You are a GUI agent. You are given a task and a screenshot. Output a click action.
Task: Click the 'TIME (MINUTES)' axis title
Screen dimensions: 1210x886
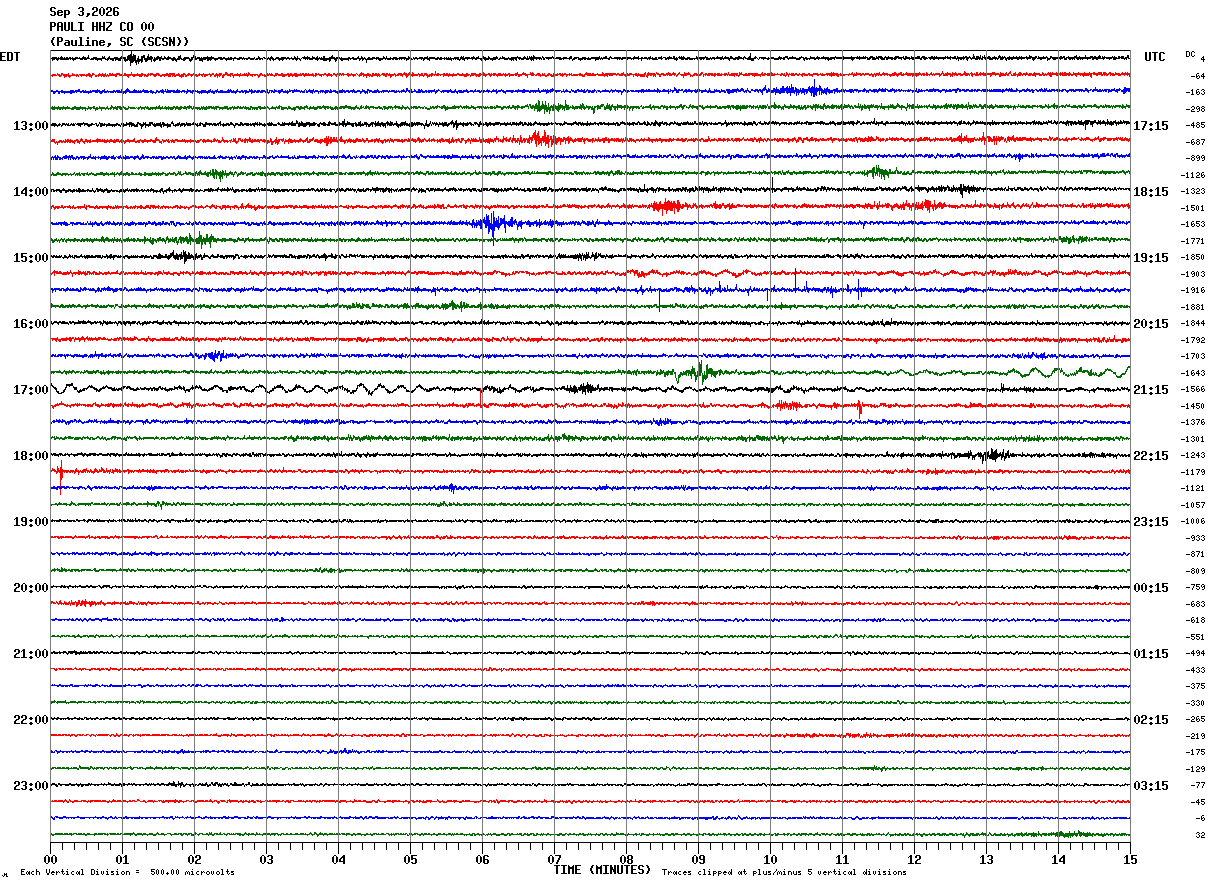[602, 870]
